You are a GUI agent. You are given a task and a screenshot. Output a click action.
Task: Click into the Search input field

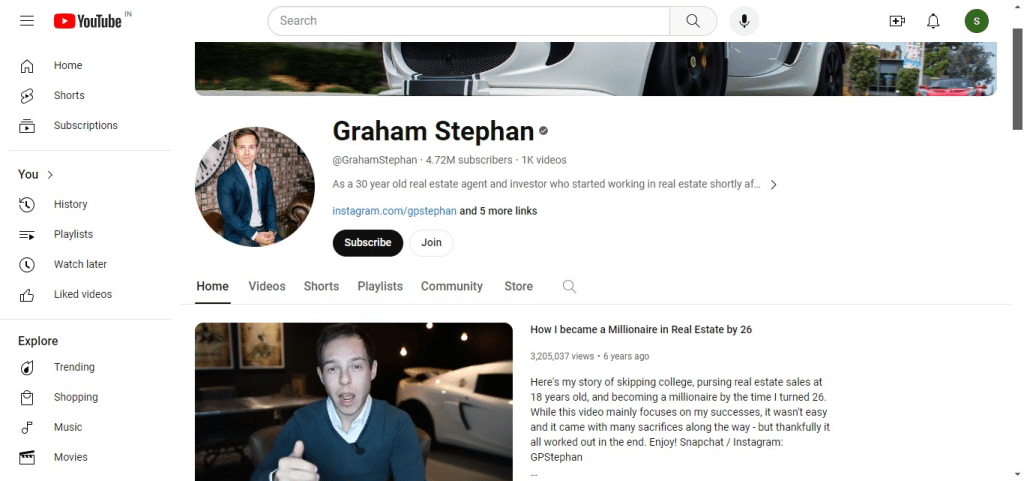click(x=468, y=21)
